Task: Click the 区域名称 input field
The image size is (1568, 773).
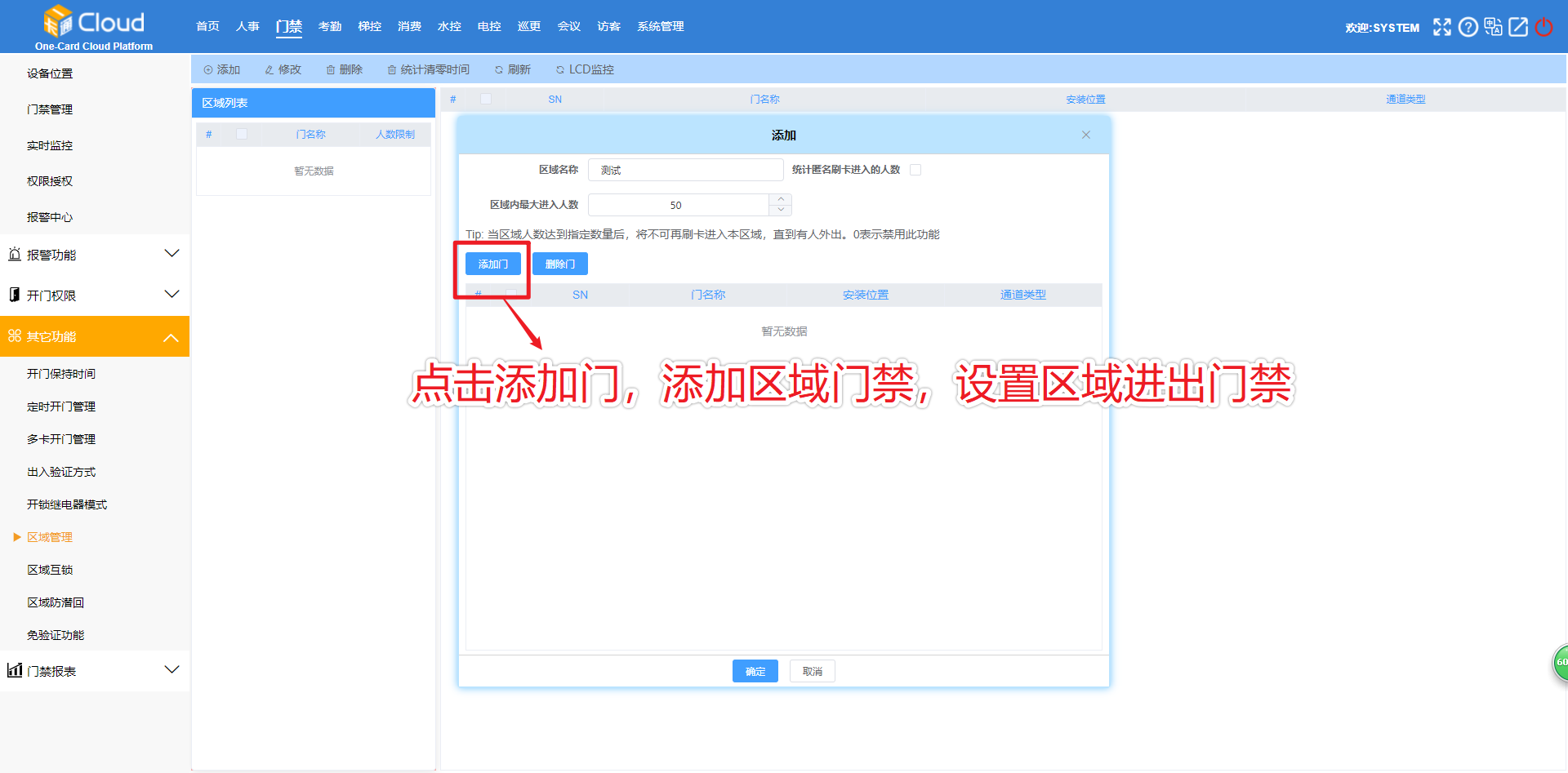Action: [x=686, y=170]
